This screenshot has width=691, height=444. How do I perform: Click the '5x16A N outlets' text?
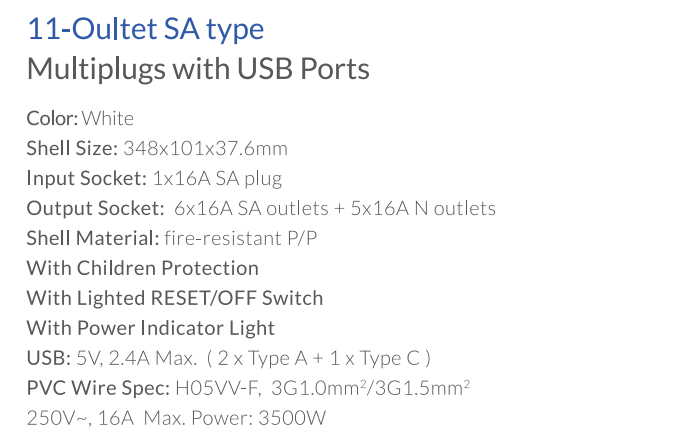(x=423, y=208)
